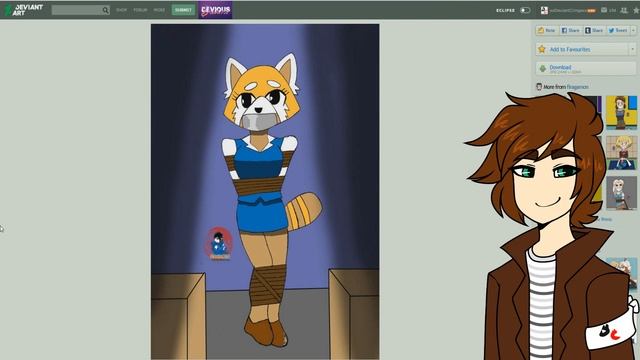Tweet this deviation
The width and height of the screenshot is (640, 360).
618,30
